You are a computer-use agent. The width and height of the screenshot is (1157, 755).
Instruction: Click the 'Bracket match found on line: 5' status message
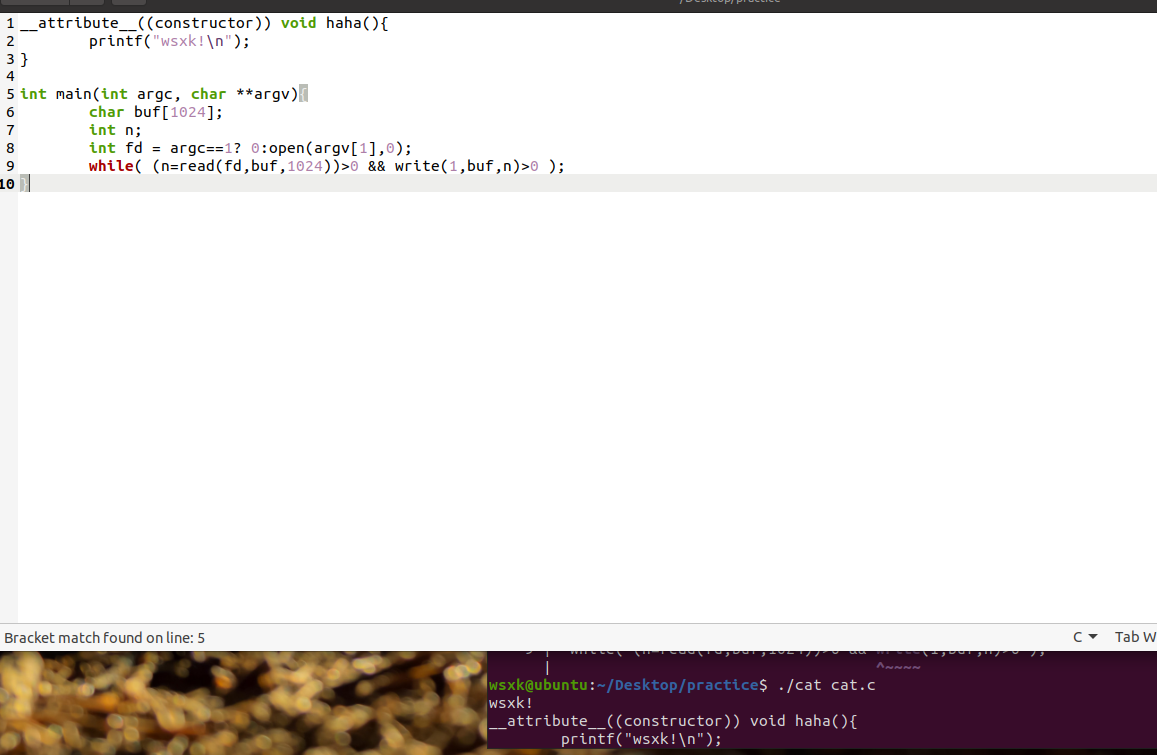105,638
